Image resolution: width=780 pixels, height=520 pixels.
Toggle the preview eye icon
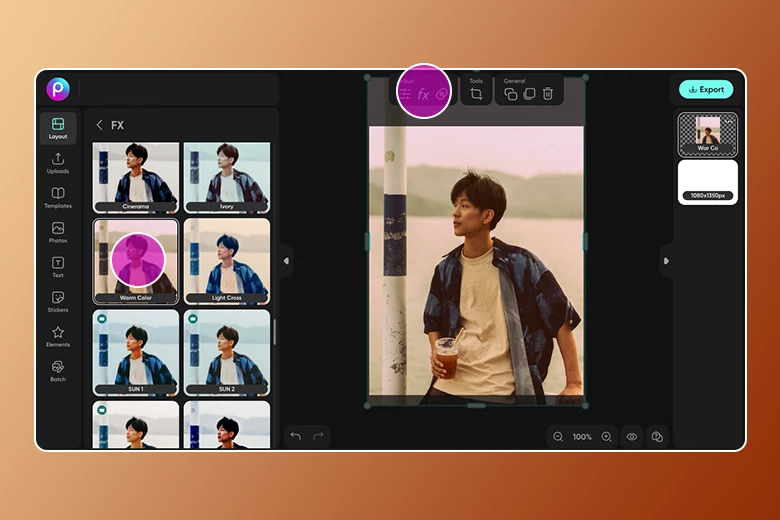631,437
